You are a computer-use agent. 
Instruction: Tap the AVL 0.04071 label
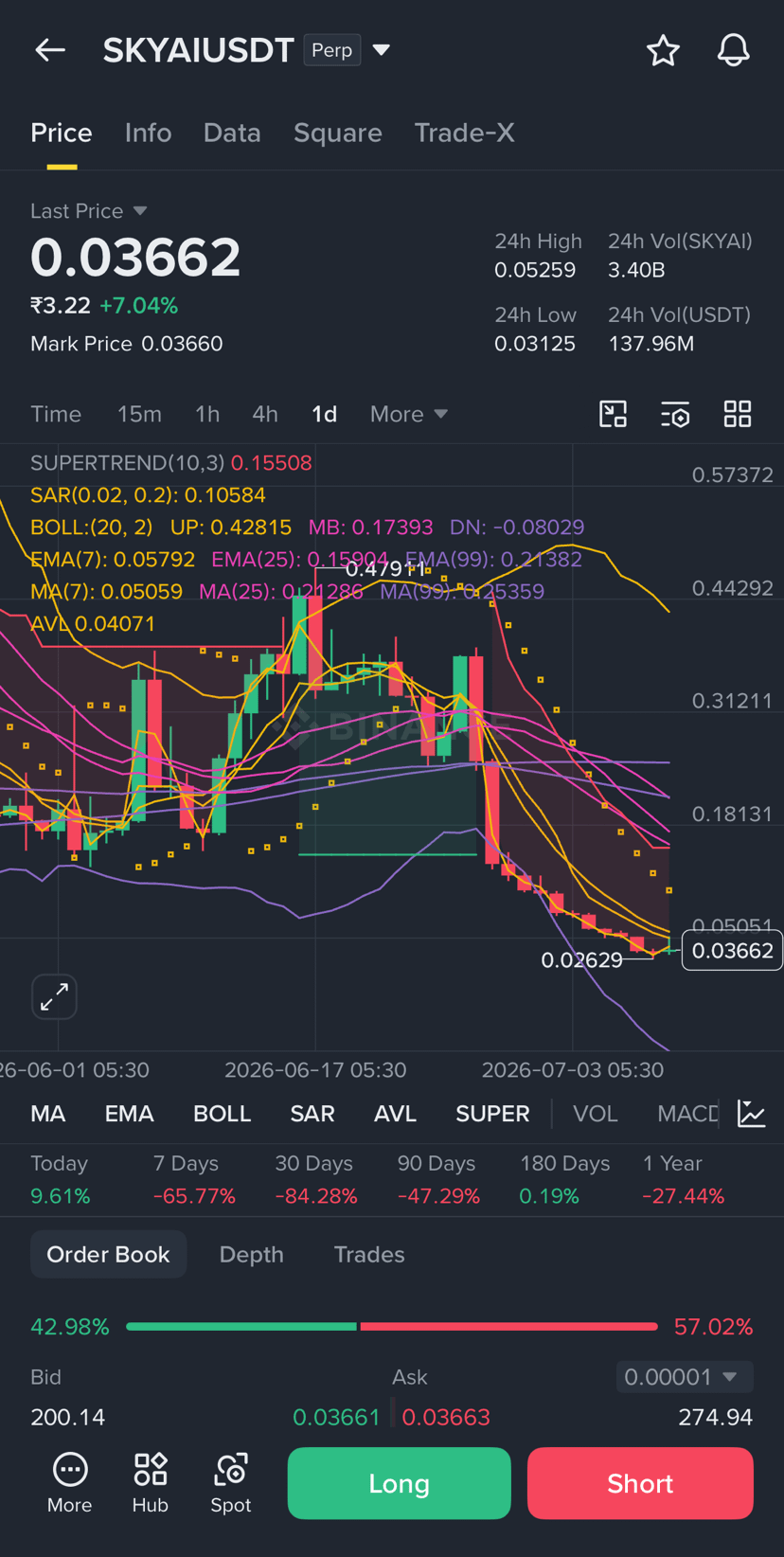(93, 623)
